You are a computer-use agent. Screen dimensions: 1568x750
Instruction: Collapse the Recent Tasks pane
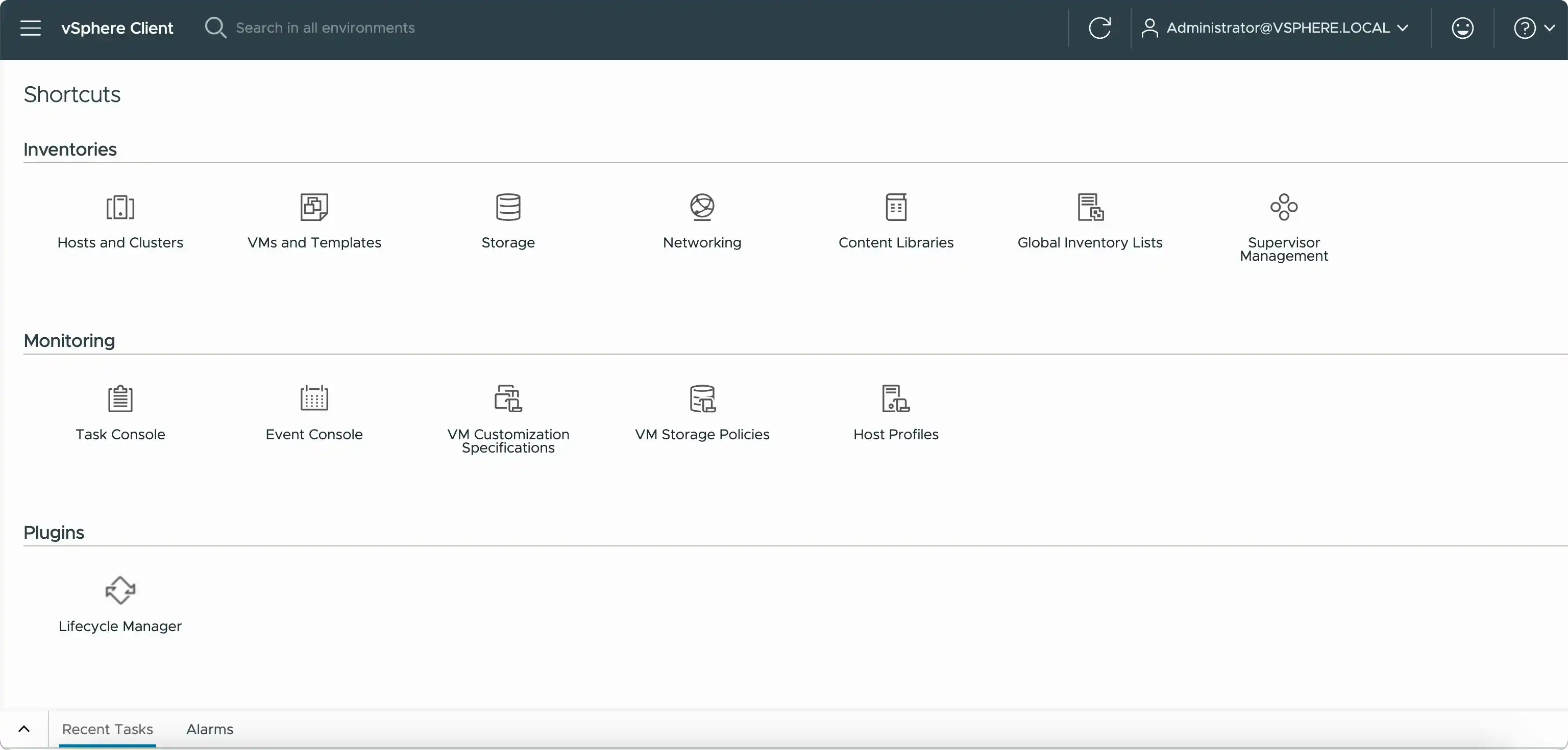coord(24,730)
